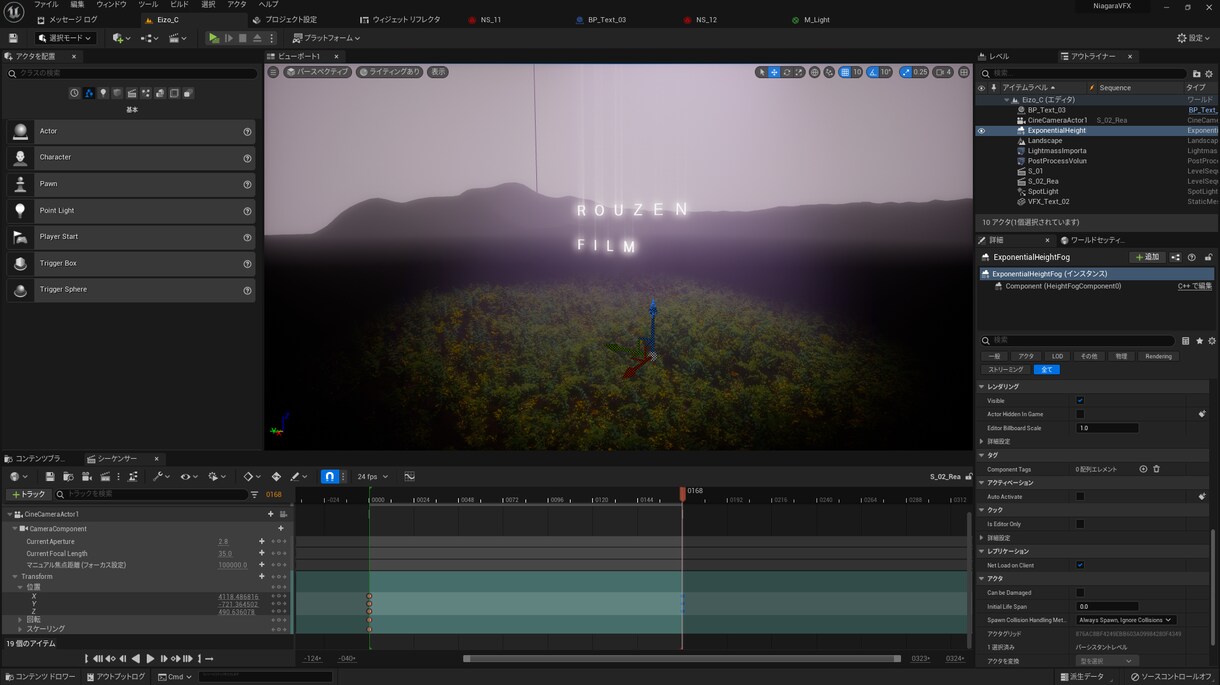Click the play forward button in Sequencer transport
1220x685 pixels.
(150, 659)
